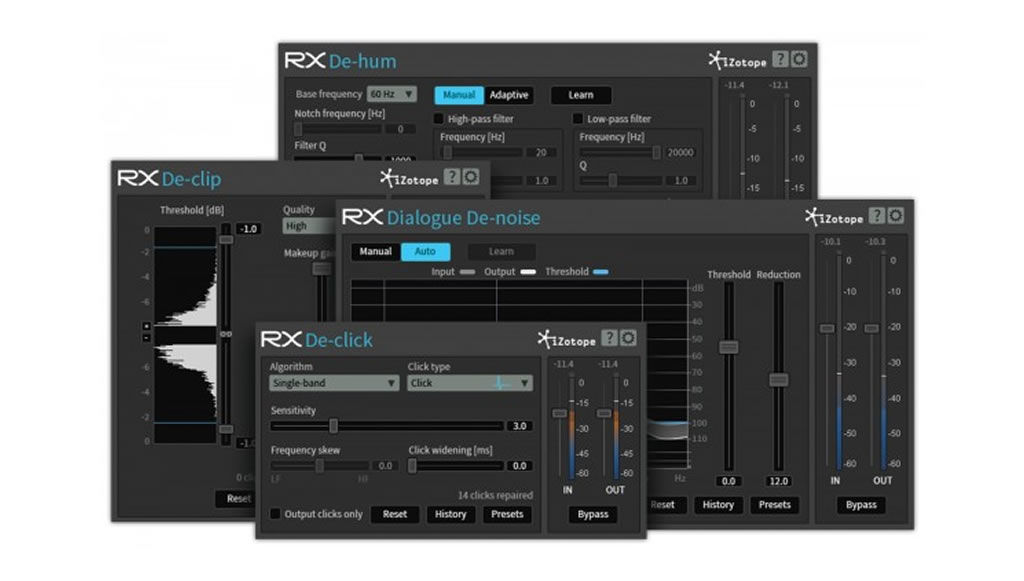Click Low-pass Frequency slider in De-hum
This screenshot has width=1024, height=581.
pos(656,153)
